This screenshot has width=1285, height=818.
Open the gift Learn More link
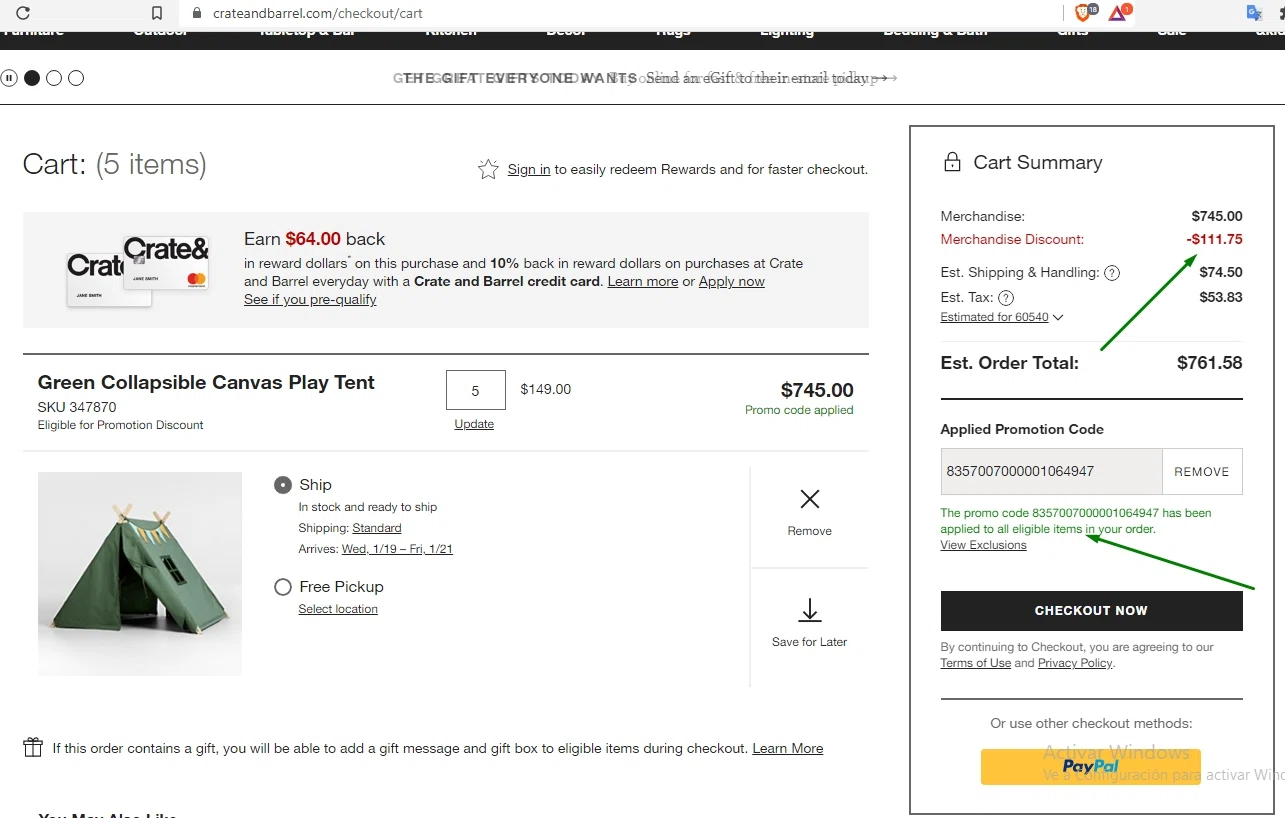point(788,748)
